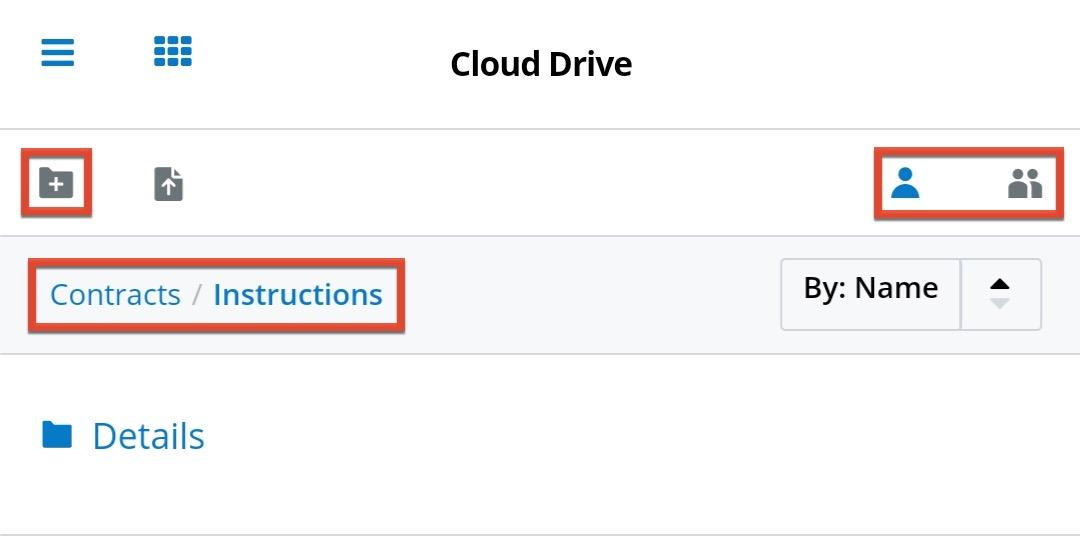This screenshot has height=542, width=1080.
Task: Click blank toolbar area beside upload icon
Action: [x=500, y=184]
